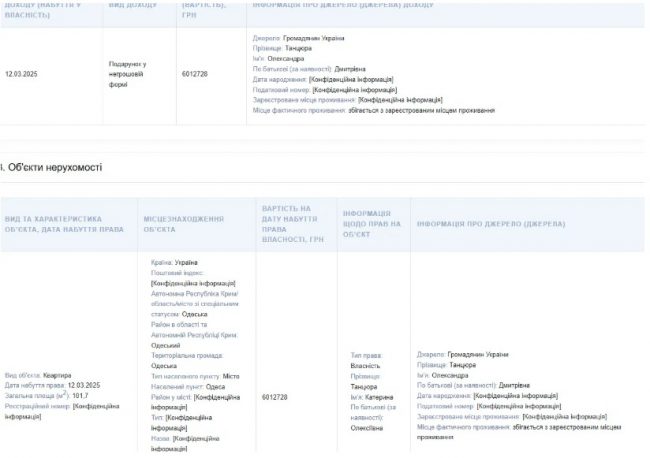Click the "Об'єкти нерухомості" section heading
Screen dimensions: 650x458
54,166
